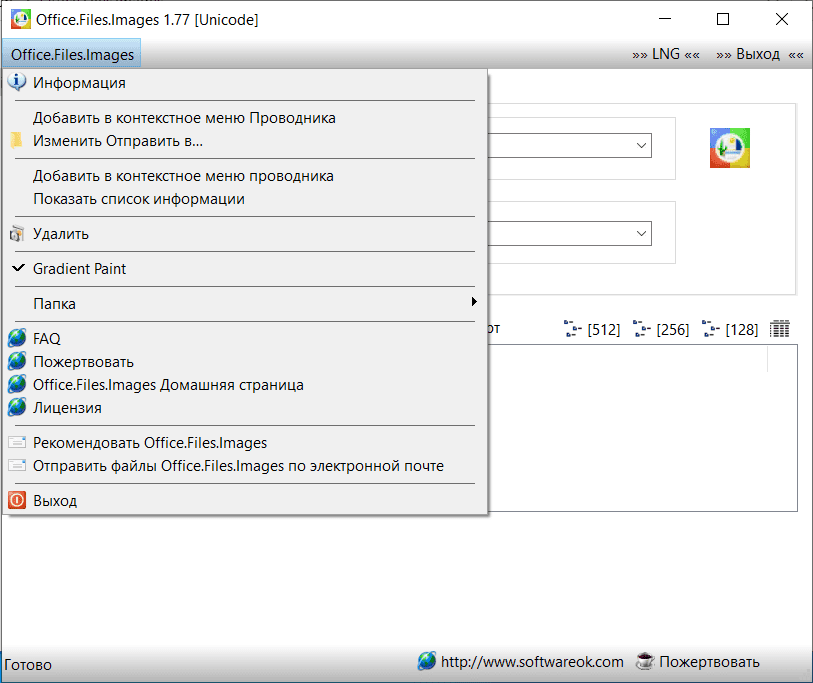813x683 pixels.
Task: Choose Показать список информации
Action: 245,199
